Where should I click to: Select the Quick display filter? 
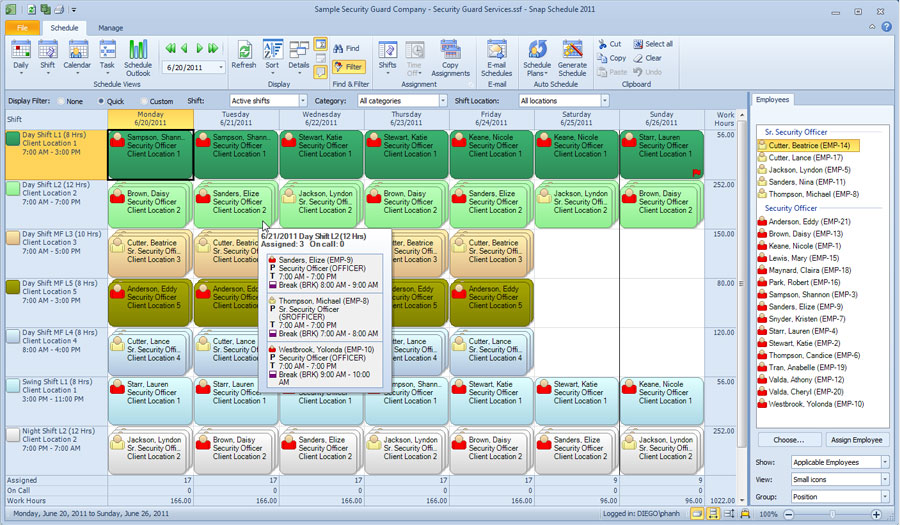click(x=111, y=101)
